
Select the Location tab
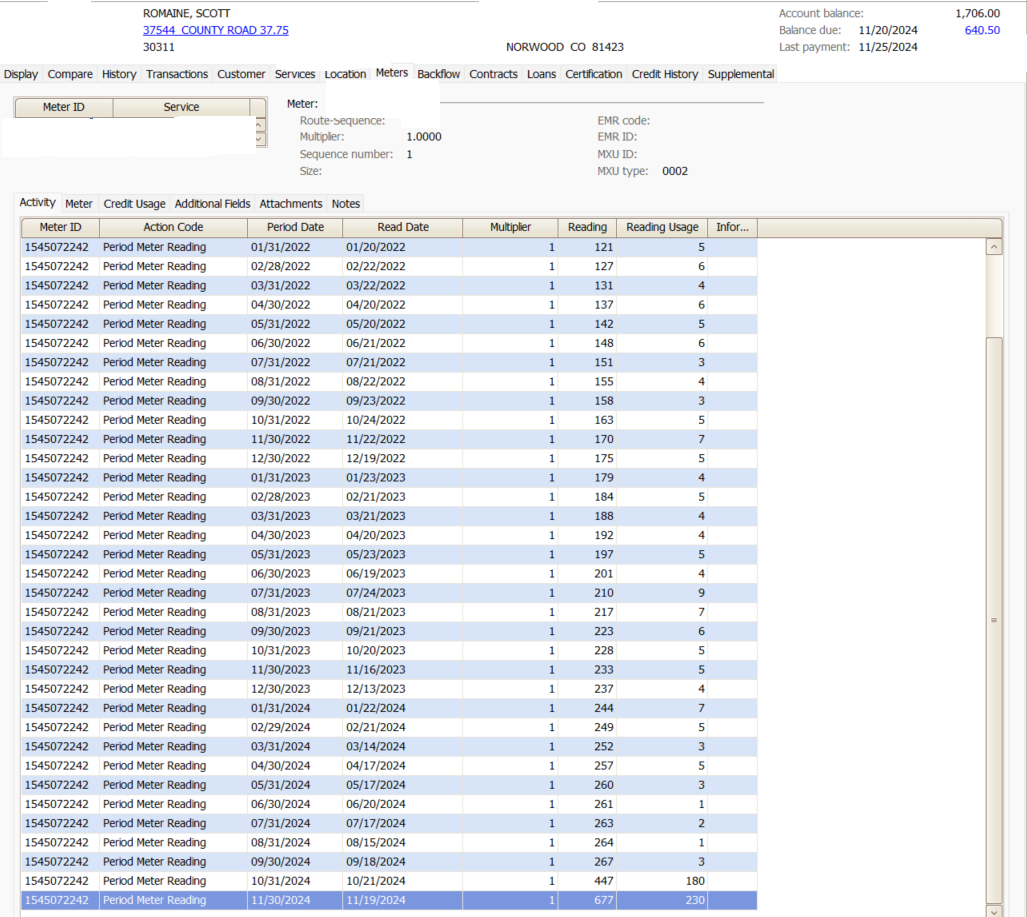[x=345, y=74]
